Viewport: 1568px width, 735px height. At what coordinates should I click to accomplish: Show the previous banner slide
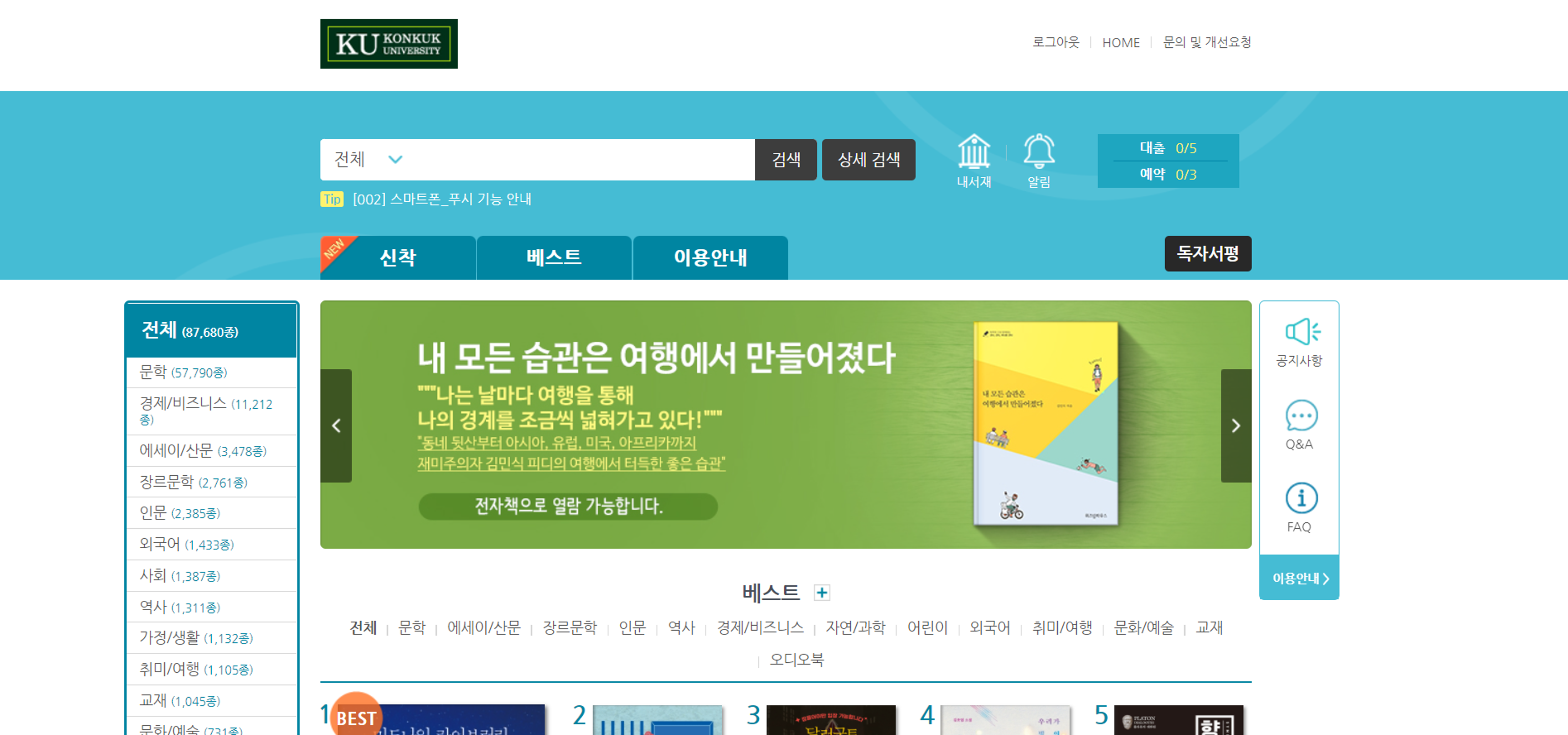[x=336, y=426]
